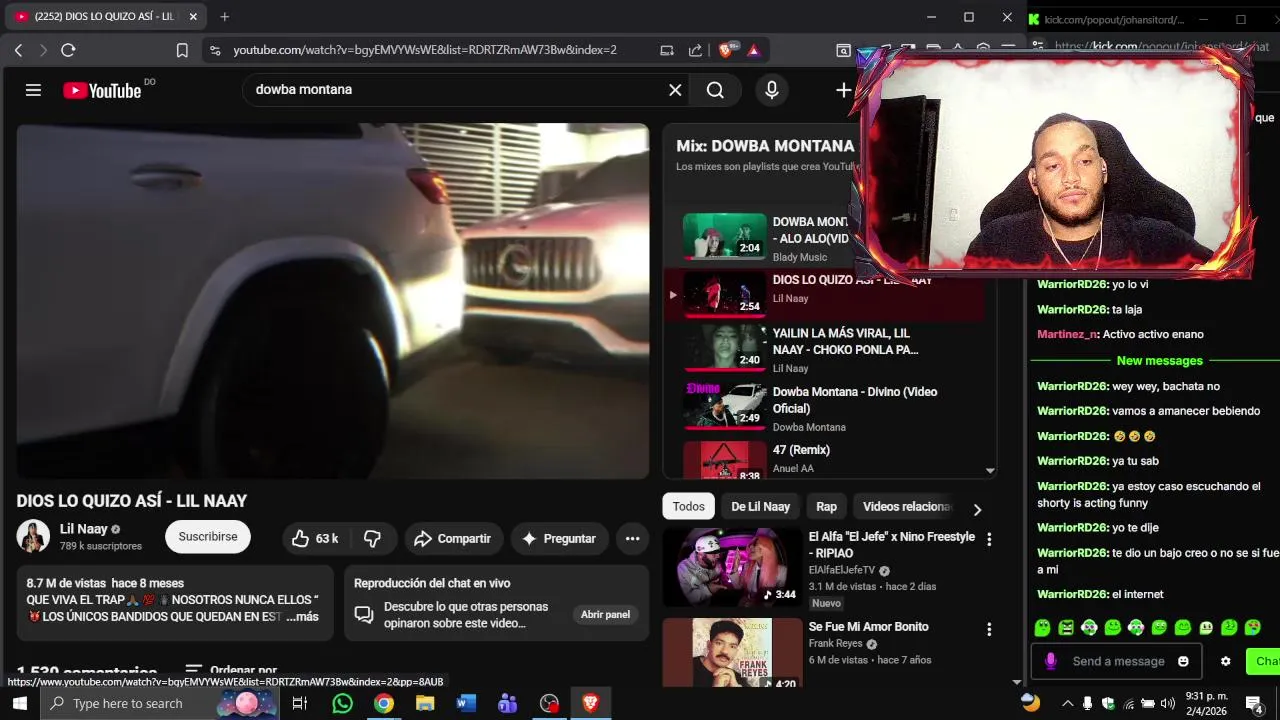Open Brave Shields lion icon

pos(728,50)
